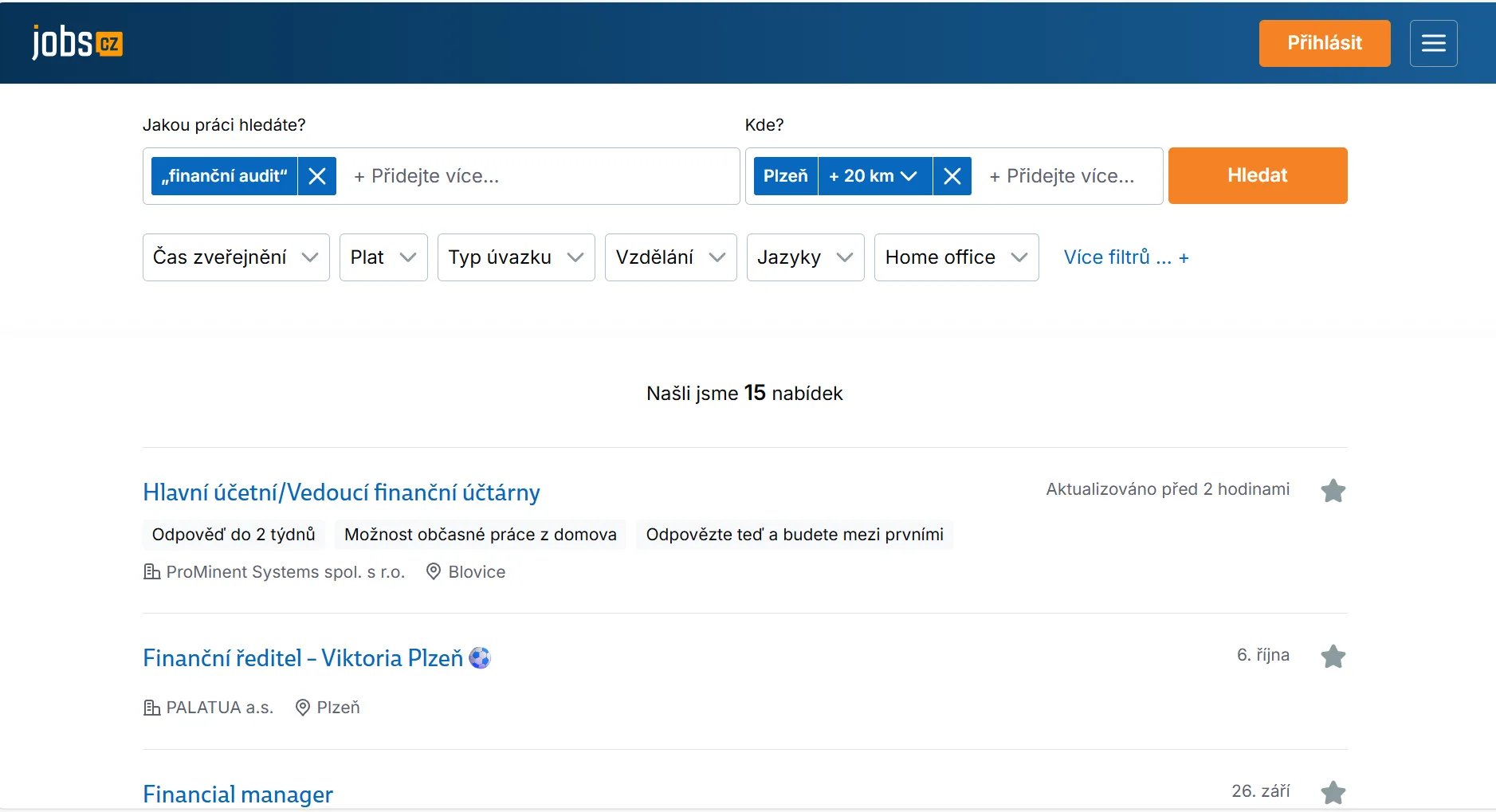Bookmark the Financial manager job star
This screenshot has width=1496, height=812.
pos(1333,793)
